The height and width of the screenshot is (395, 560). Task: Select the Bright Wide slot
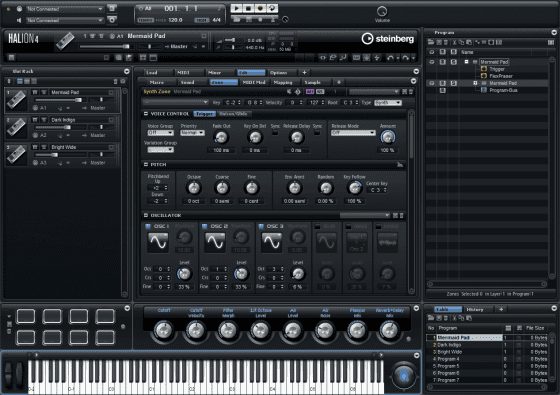62,154
